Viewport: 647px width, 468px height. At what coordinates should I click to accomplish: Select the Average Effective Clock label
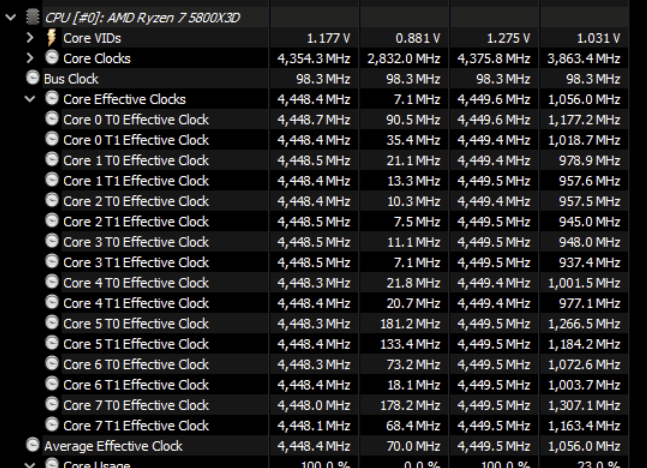[x=113, y=447]
